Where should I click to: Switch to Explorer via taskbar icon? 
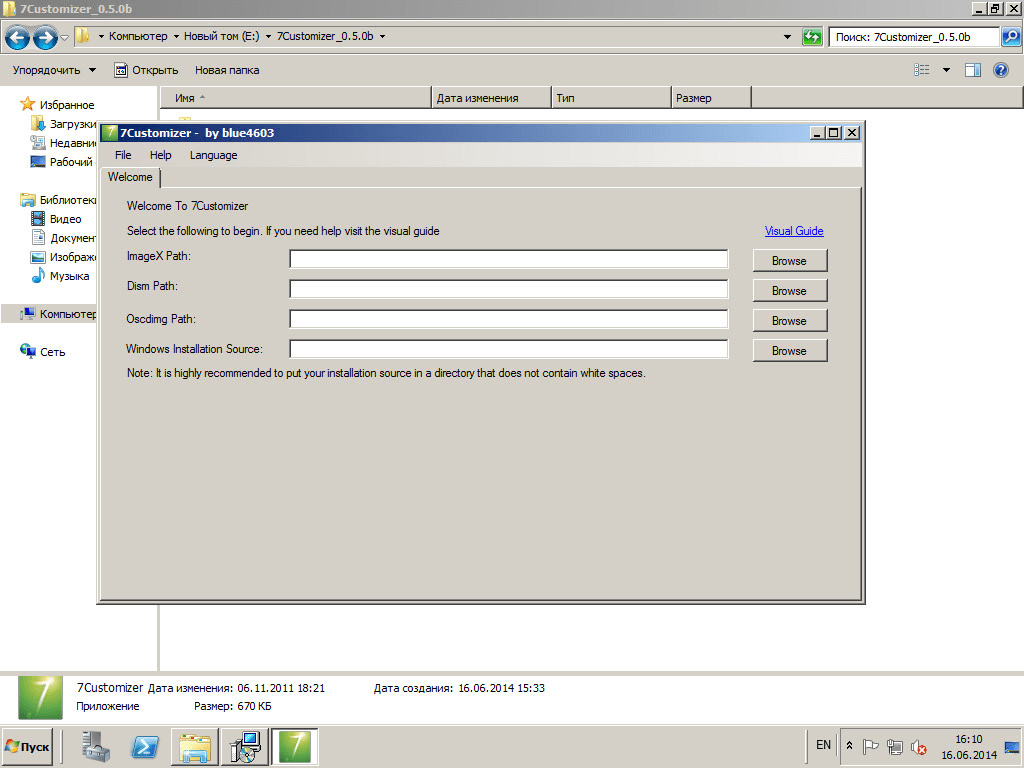coord(195,746)
